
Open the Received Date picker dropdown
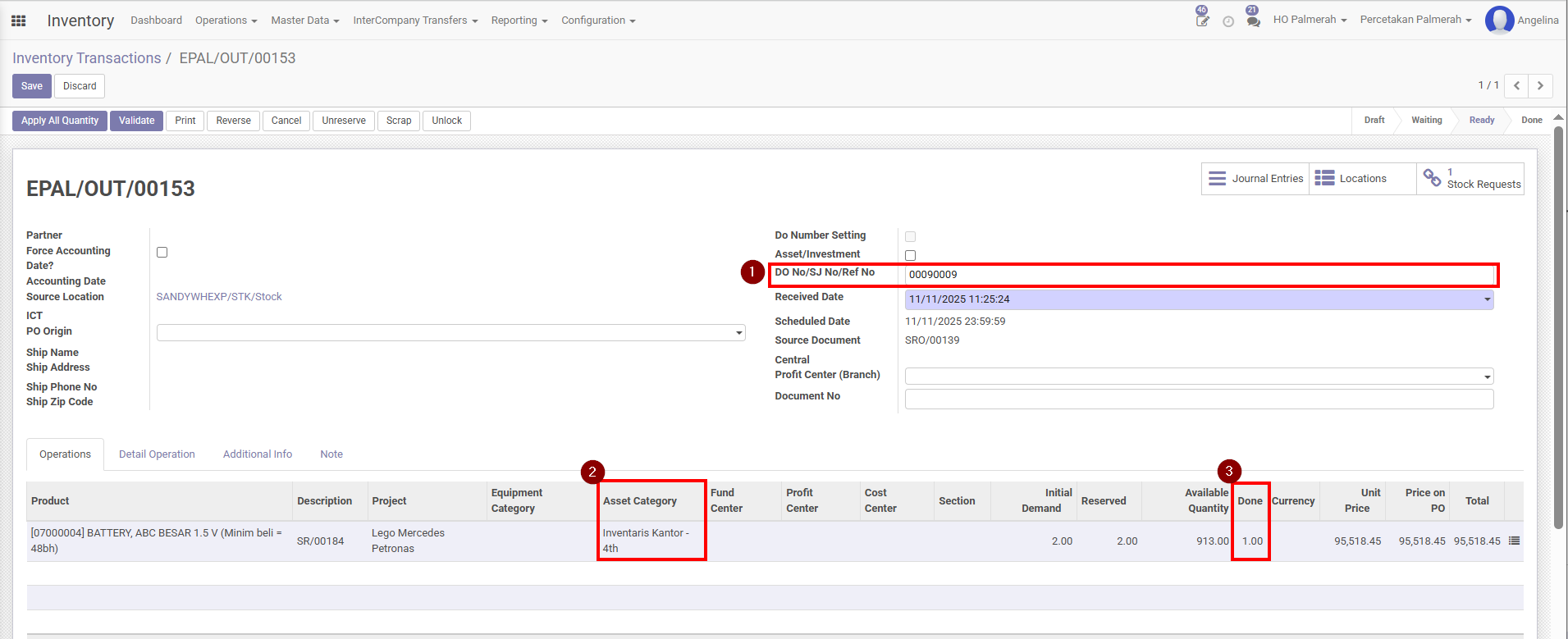(x=1487, y=299)
